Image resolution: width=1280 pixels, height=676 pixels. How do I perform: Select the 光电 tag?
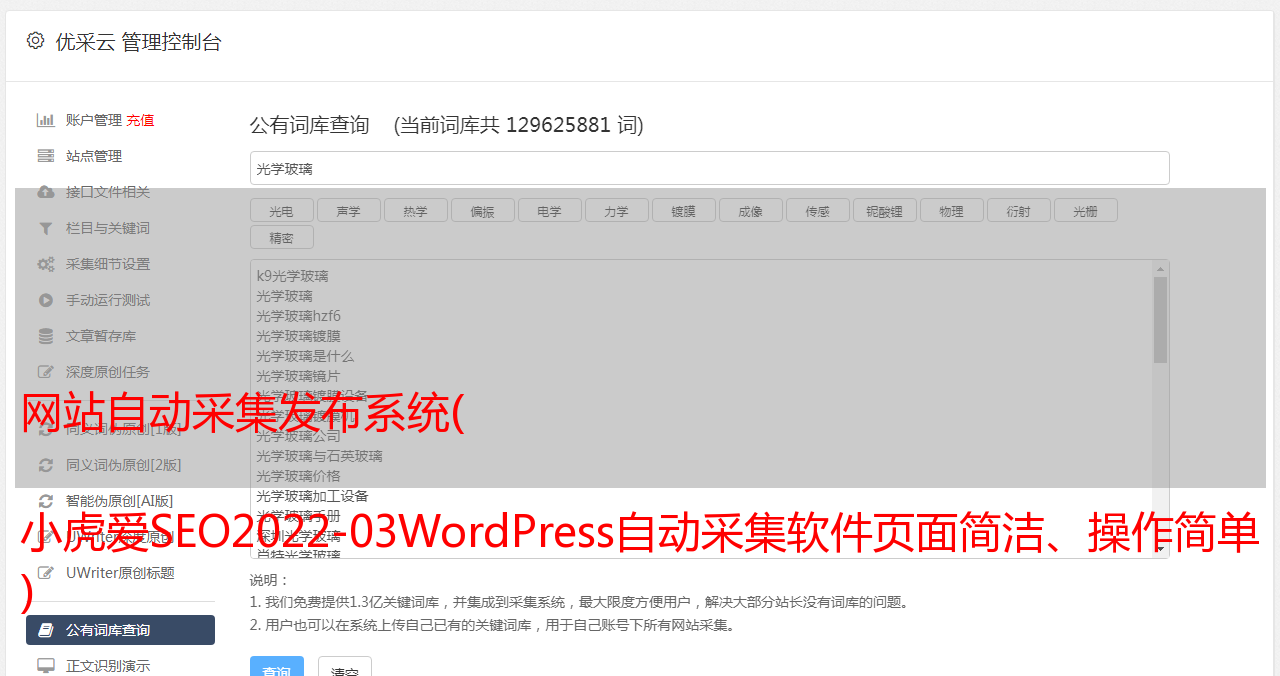point(281,210)
